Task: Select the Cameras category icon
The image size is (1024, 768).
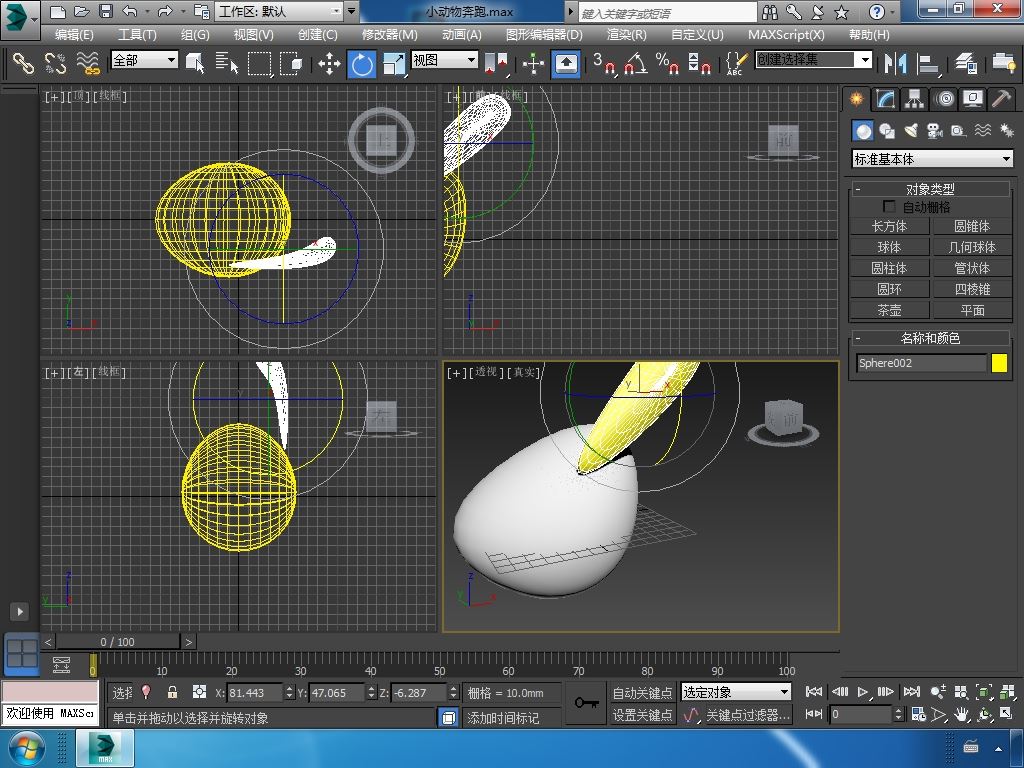Action: 935,131
